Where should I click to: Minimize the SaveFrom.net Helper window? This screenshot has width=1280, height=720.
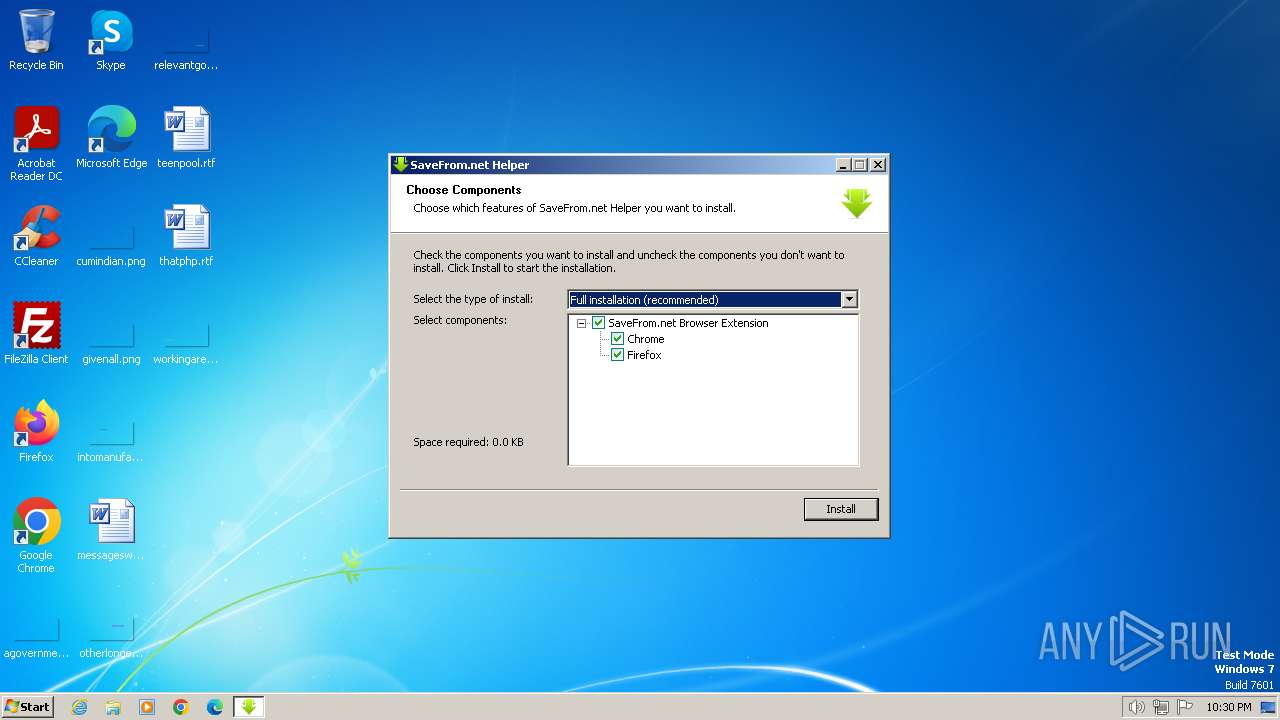click(x=843, y=165)
